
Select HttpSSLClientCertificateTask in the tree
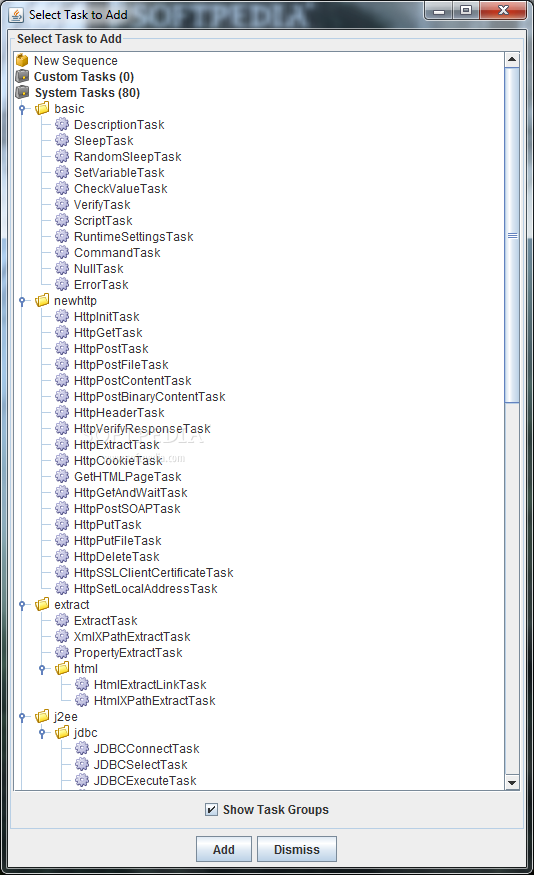pyautogui.click(x=153, y=573)
